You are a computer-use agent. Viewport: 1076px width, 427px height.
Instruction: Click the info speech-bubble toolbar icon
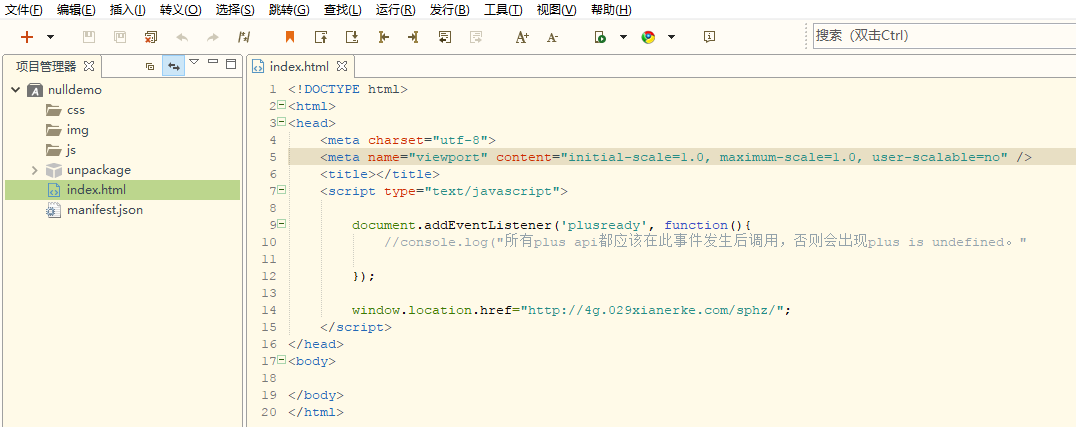point(709,37)
